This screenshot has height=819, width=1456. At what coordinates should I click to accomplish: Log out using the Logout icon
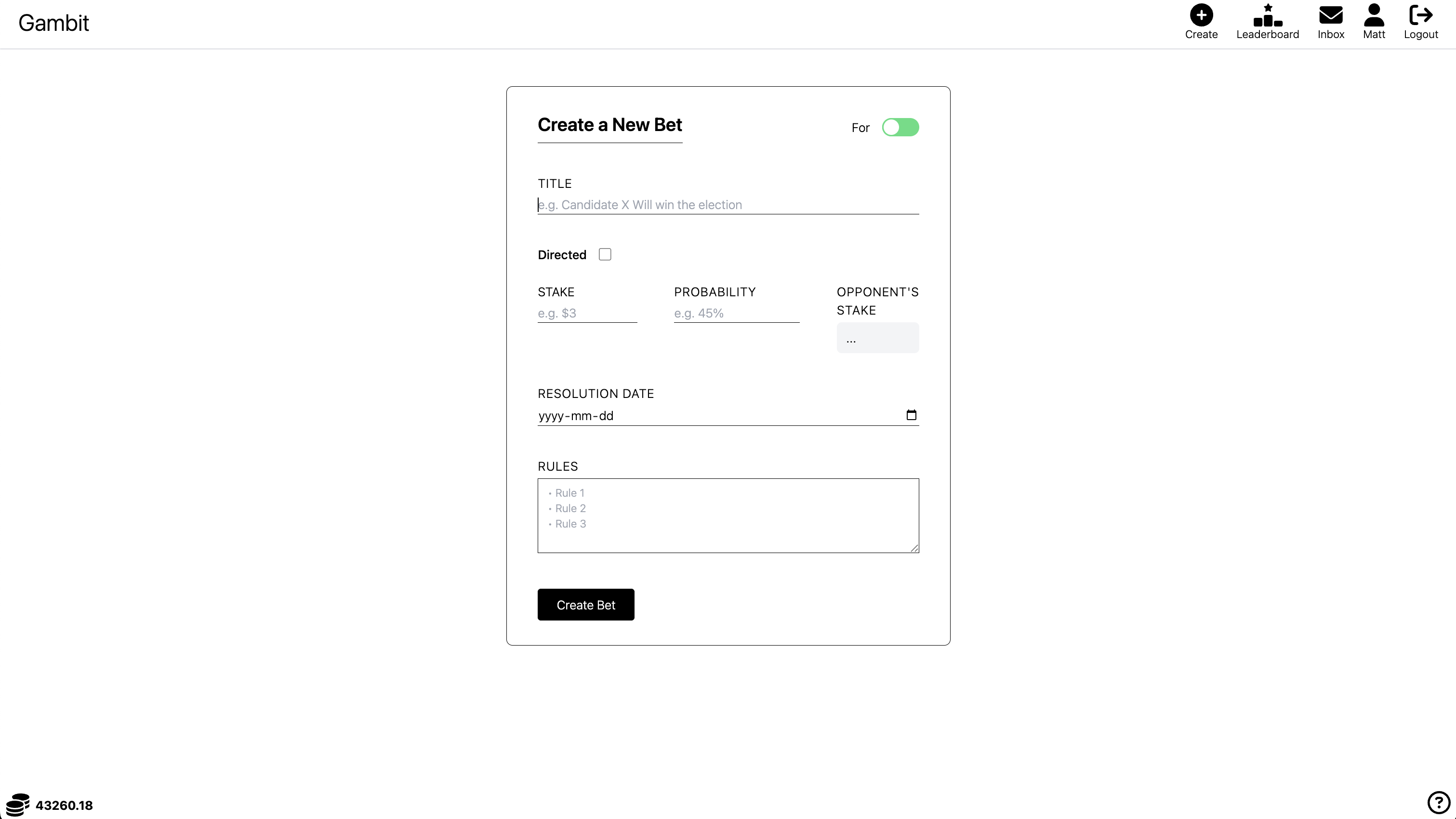click(x=1421, y=16)
